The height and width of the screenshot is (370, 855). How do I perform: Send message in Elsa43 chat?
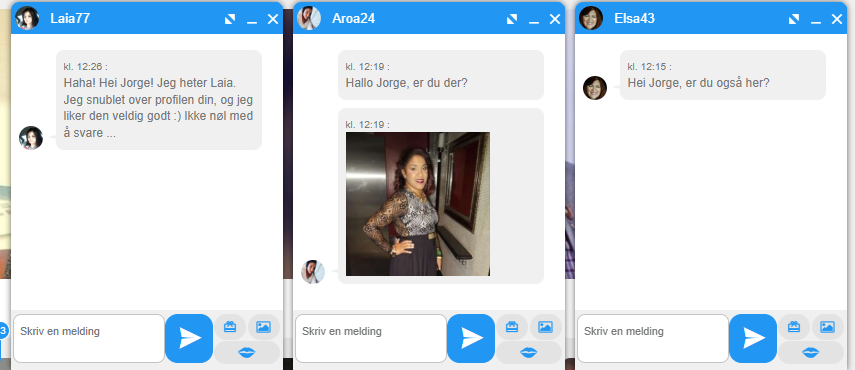click(x=753, y=338)
